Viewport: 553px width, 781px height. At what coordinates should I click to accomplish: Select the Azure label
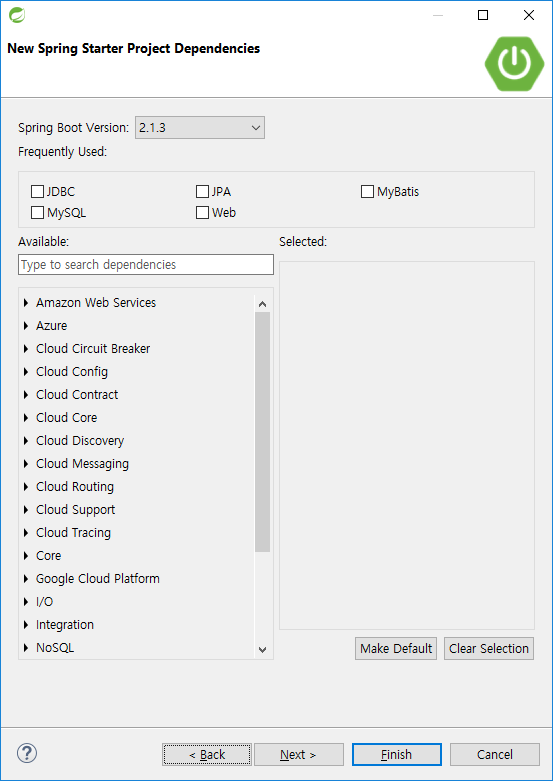[51, 325]
